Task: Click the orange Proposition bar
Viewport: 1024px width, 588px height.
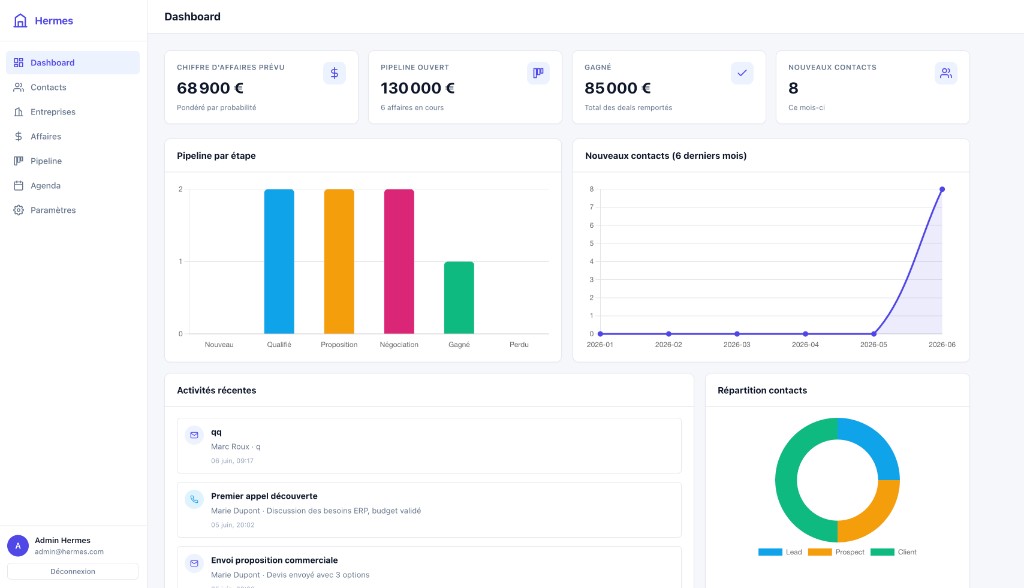Action: click(x=339, y=261)
